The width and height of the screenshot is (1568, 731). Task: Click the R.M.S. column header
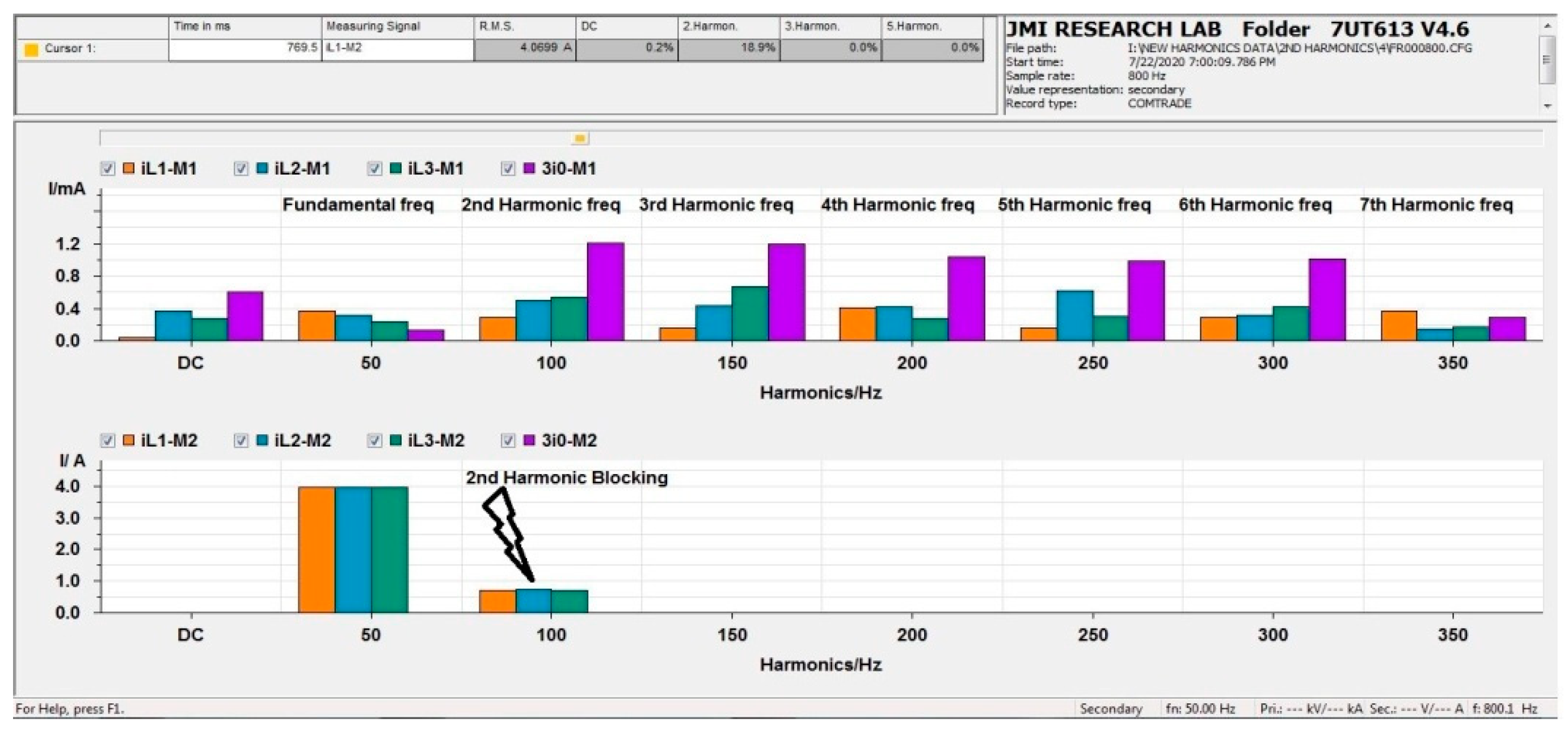click(524, 27)
